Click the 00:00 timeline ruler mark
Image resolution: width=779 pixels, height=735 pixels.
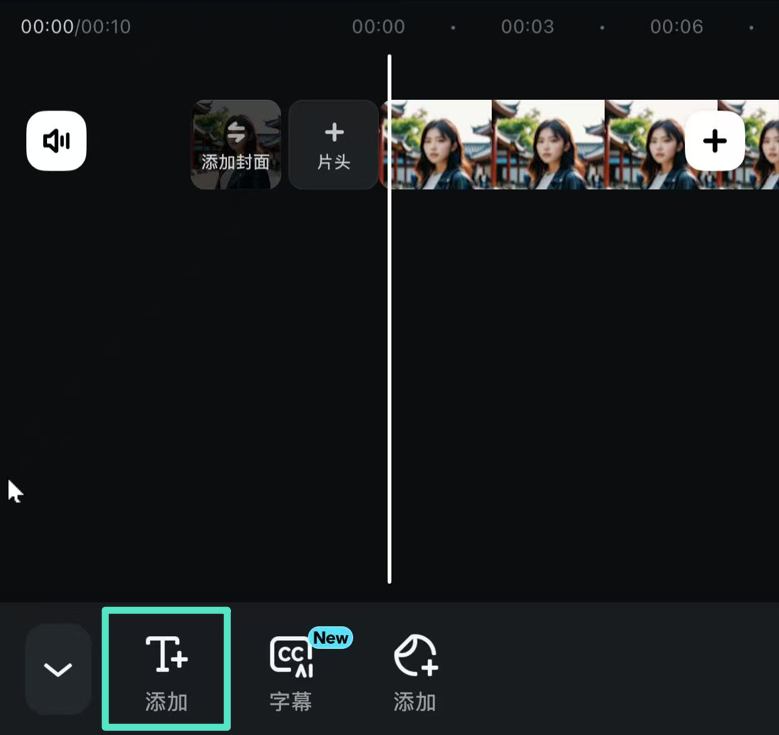[379, 27]
